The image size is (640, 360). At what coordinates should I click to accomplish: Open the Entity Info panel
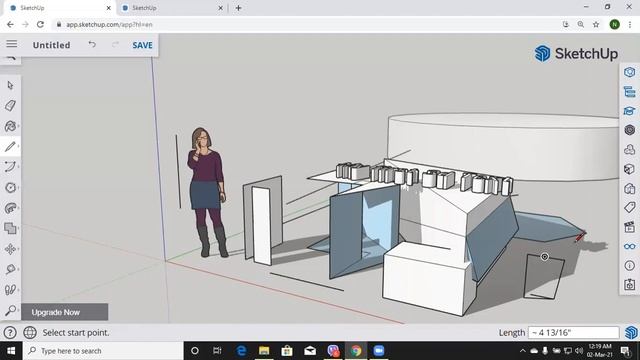pyautogui.click(x=629, y=72)
